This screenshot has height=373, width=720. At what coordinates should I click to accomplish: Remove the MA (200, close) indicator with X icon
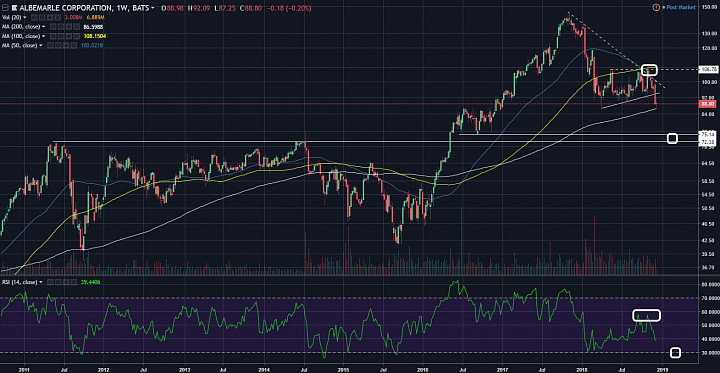pyautogui.click(x=76, y=27)
